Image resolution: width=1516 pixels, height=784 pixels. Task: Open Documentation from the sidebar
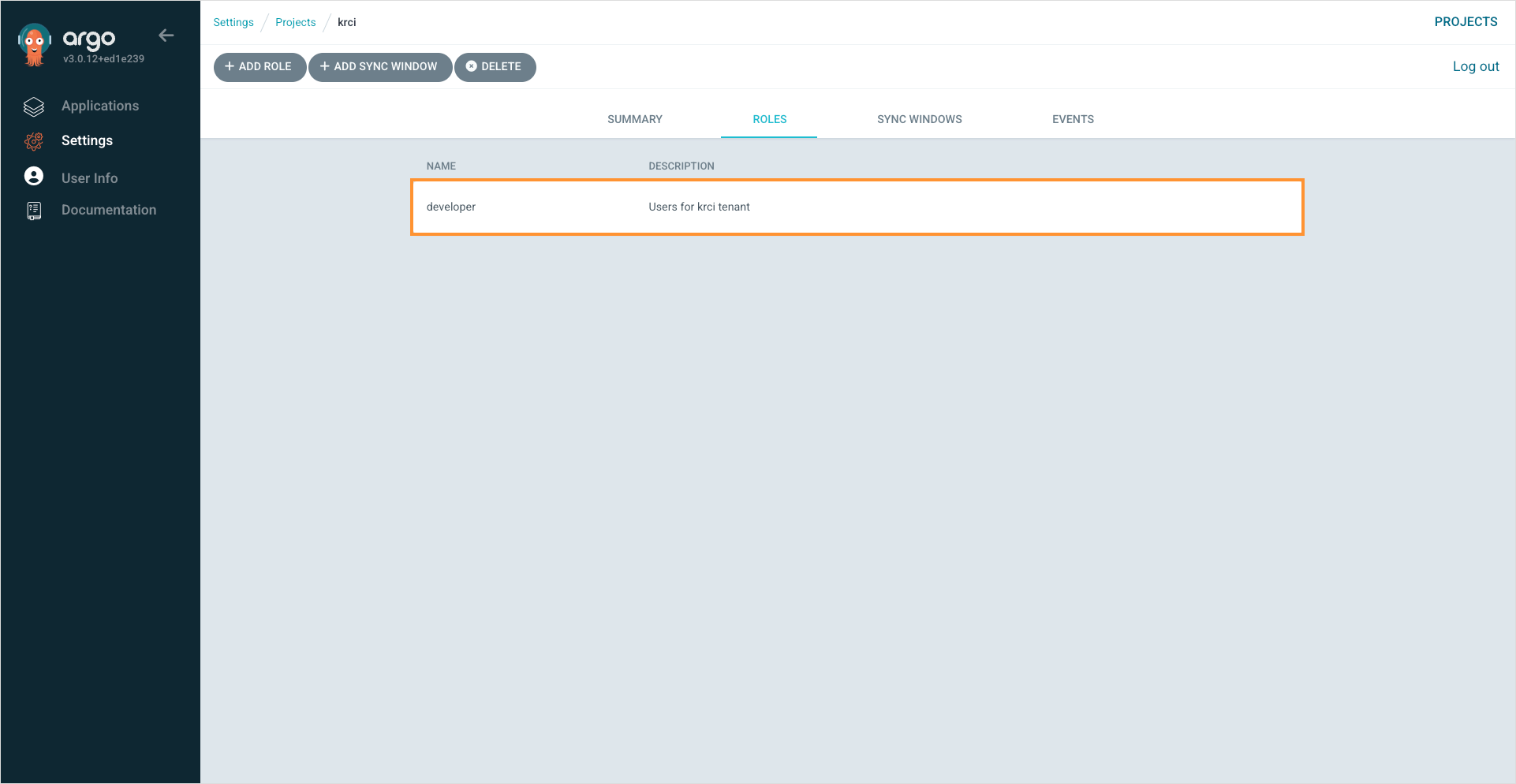[109, 210]
